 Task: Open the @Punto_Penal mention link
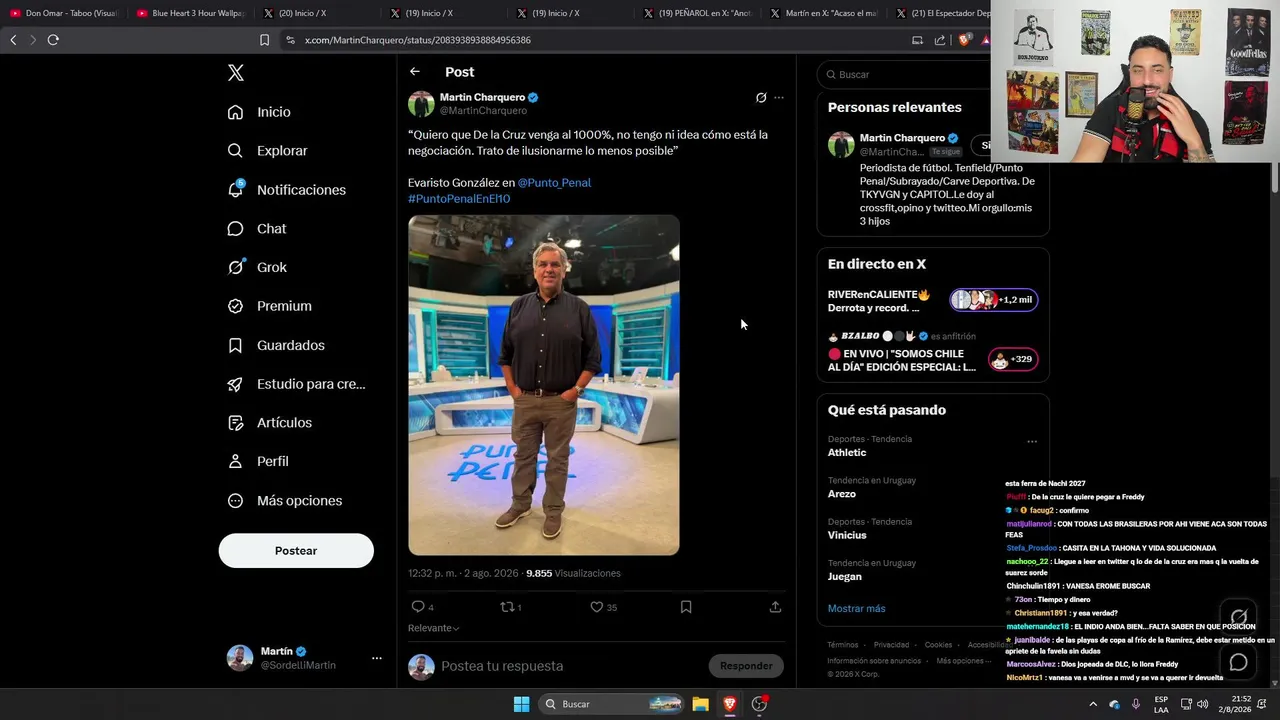(554, 183)
